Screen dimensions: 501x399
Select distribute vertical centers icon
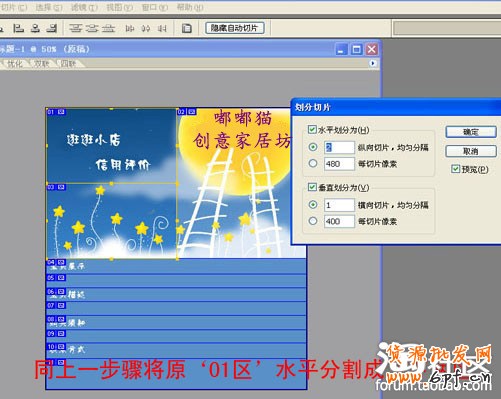pyautogui.click(x=92, y=28)
